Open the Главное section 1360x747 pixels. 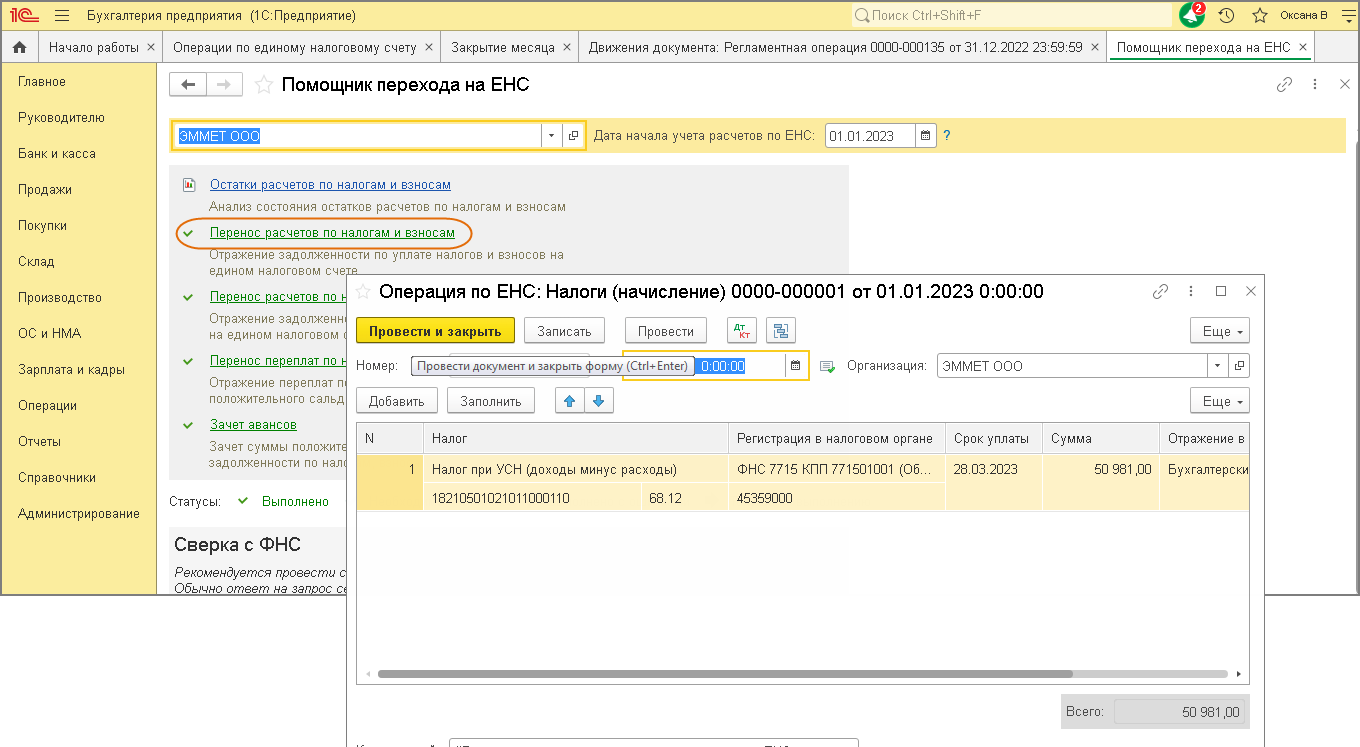tap(42, 81)
